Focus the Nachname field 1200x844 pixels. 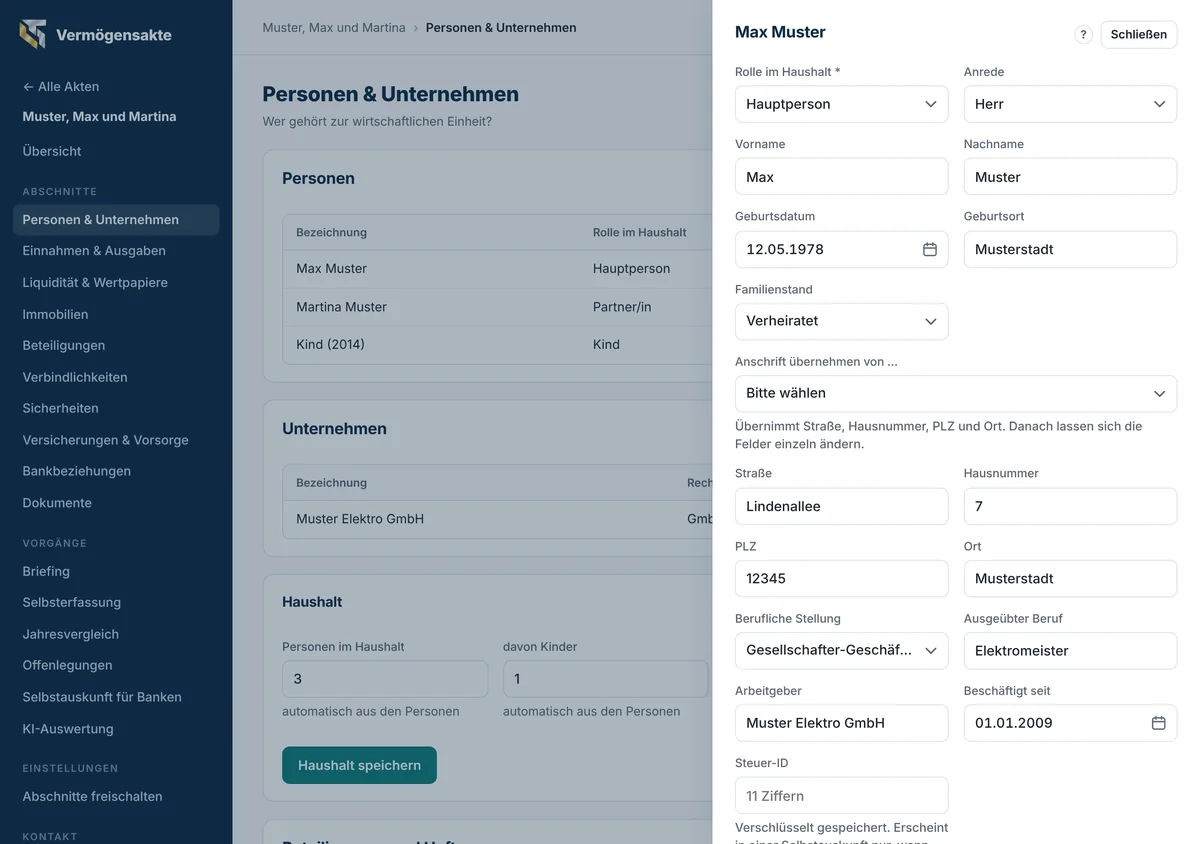1070,176
